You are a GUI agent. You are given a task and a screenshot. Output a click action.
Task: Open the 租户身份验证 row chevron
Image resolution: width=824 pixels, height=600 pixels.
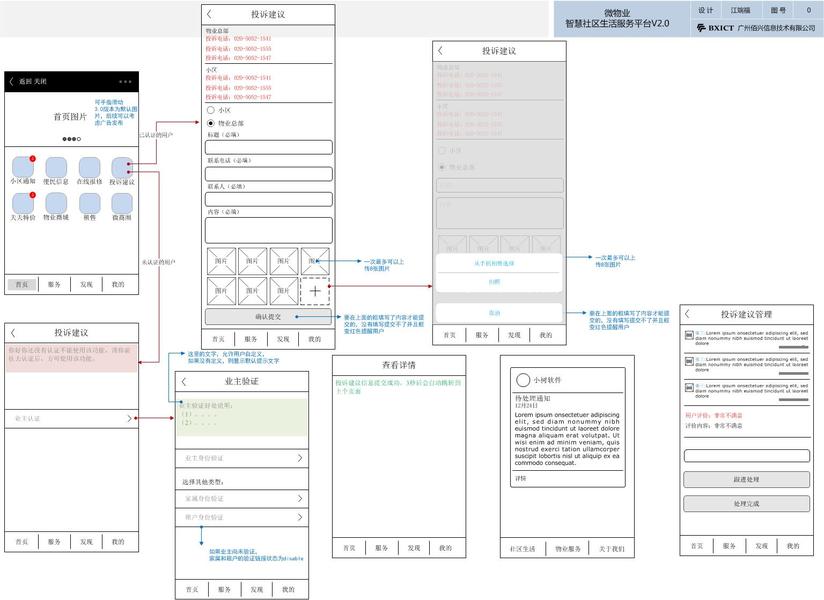tap(300, 517)
